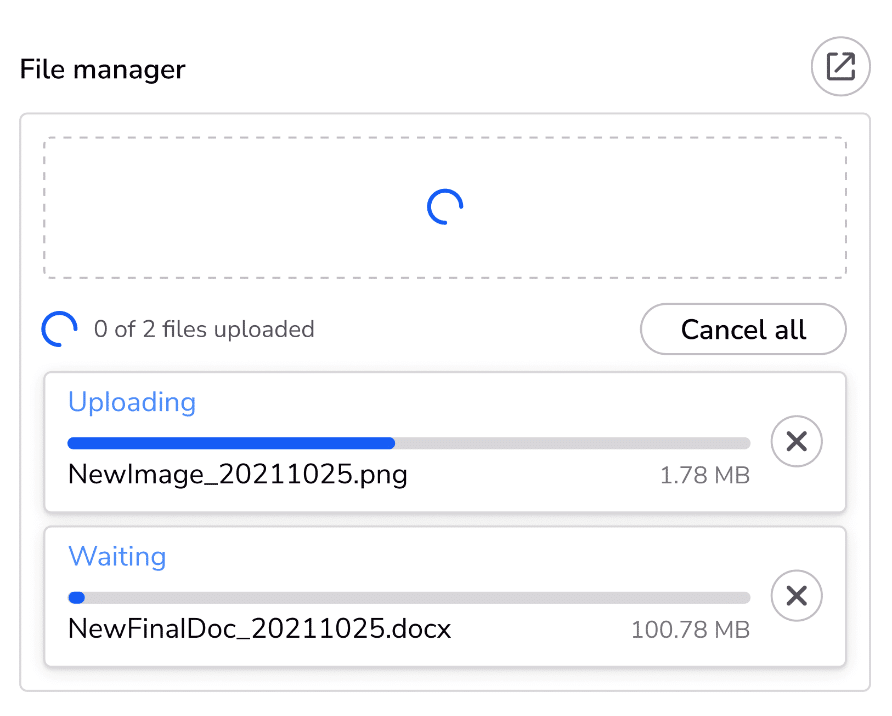
Task: Click the NewFinalDoc_20211025.docx progress bar
Action: [408, 598]
